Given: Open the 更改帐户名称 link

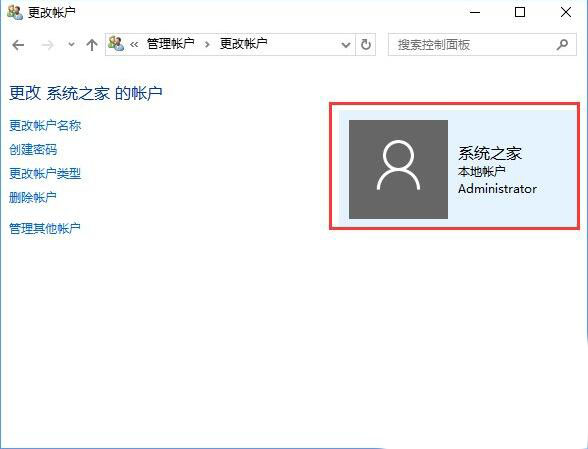Looking at the screenshot, I should (x=45, y=126).
